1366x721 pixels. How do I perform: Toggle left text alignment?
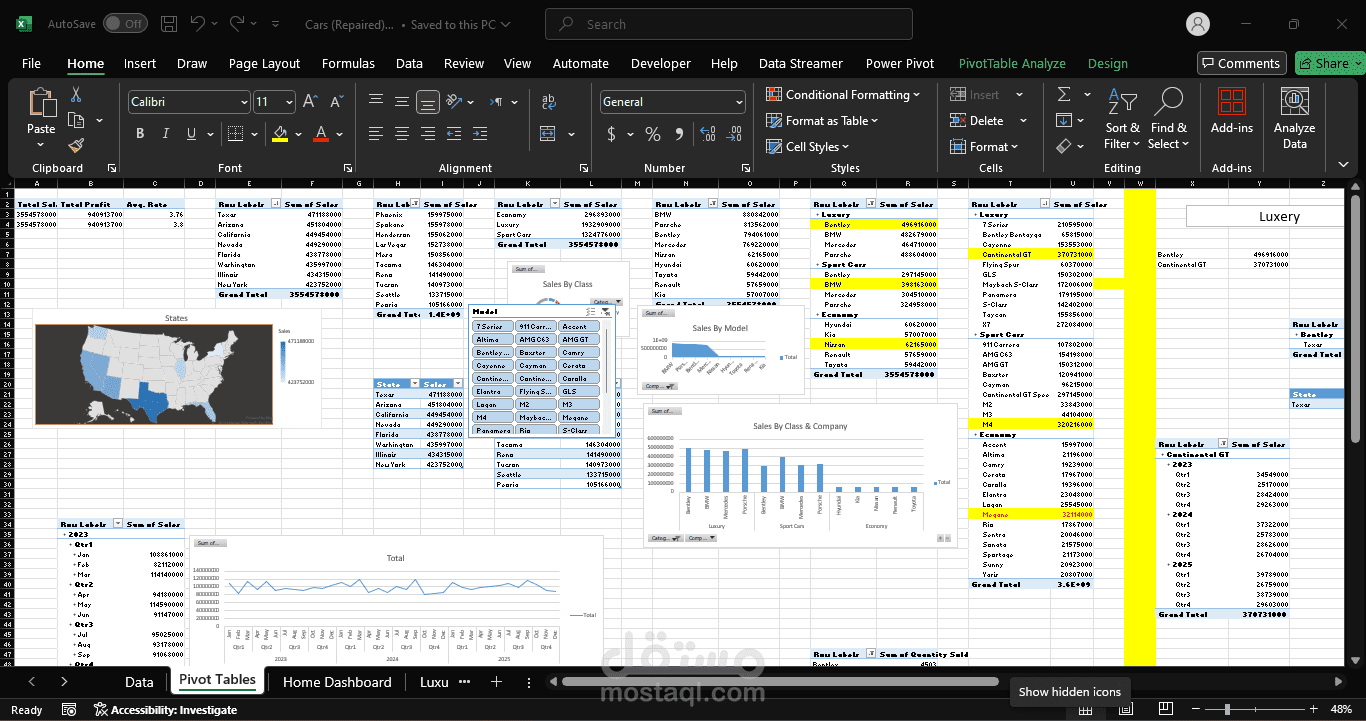(x=376, y=134)
